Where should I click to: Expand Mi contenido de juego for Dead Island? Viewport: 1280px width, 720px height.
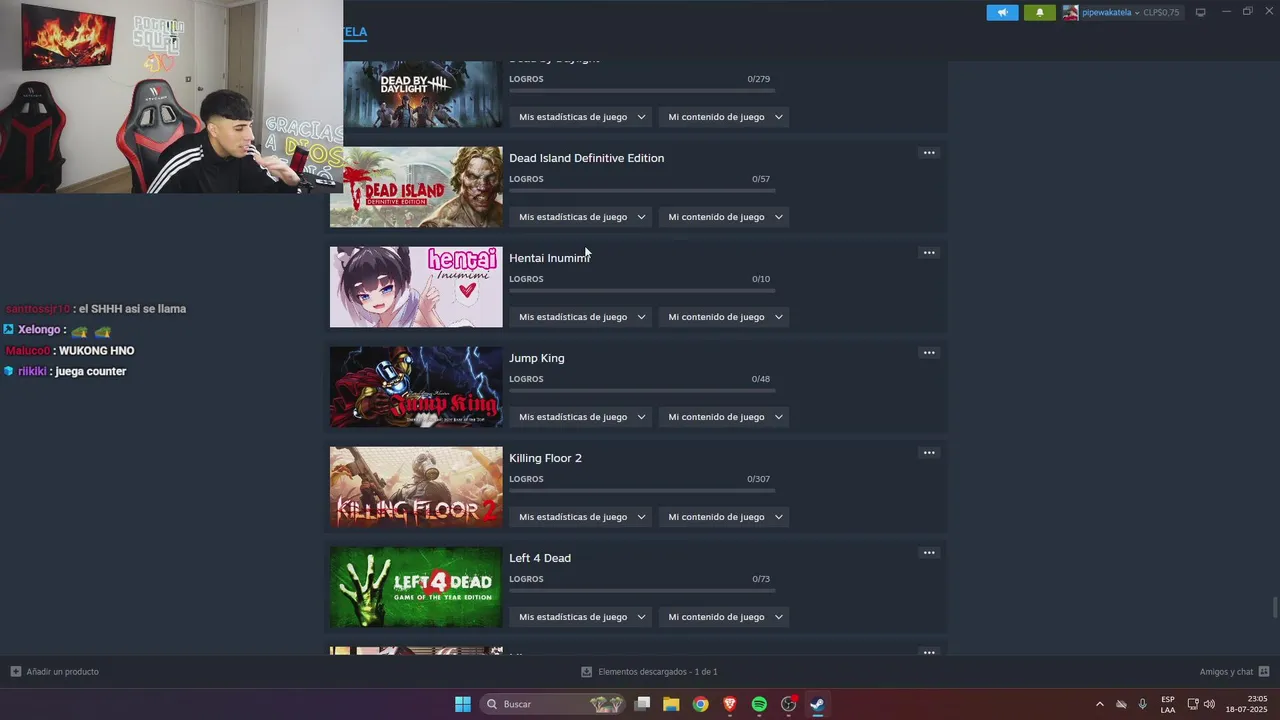[724, 217]
